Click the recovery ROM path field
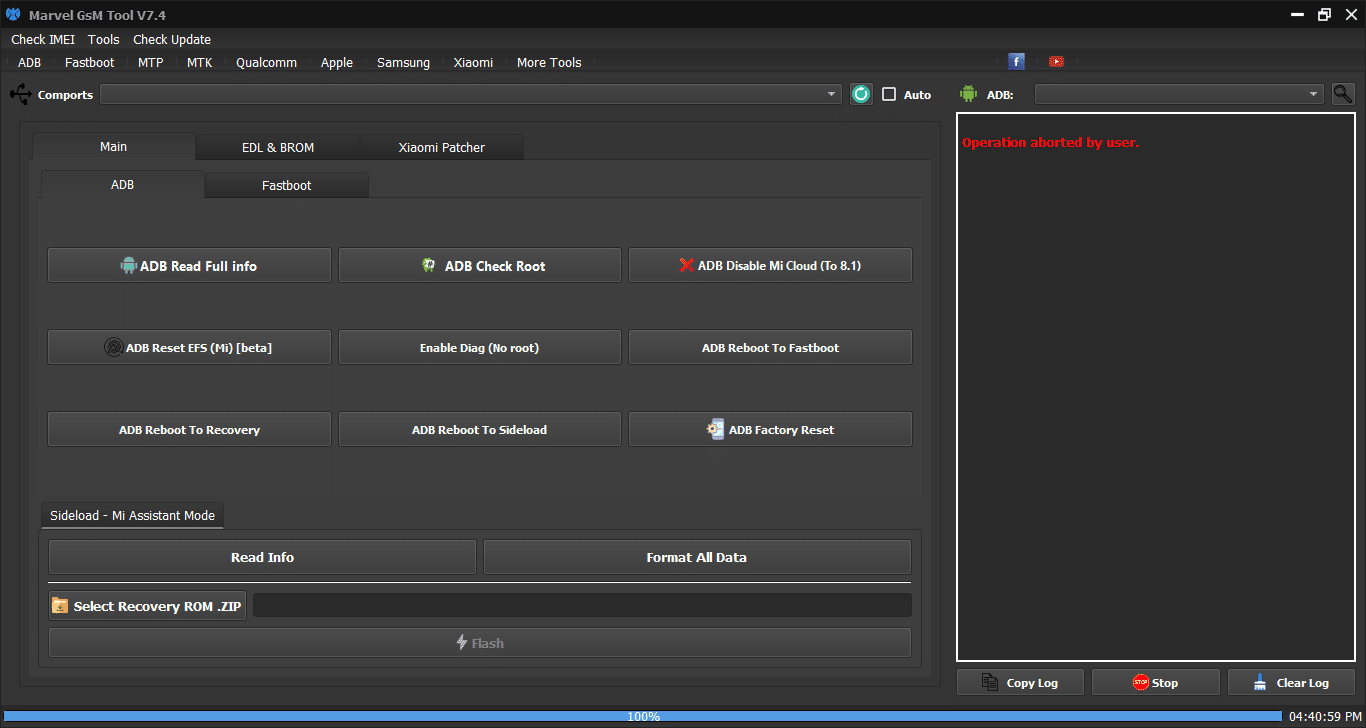The height and width of the screenshot is (728, 1366). tap(582, 606)
